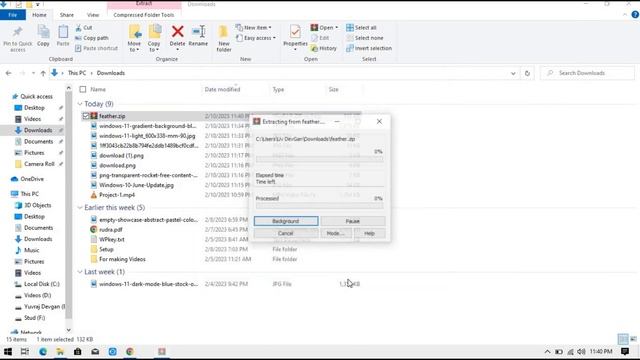The height and width of the screenshot is (360, 640).
Task: Click the Cut scissors option
Action: (x=84, y=28)
